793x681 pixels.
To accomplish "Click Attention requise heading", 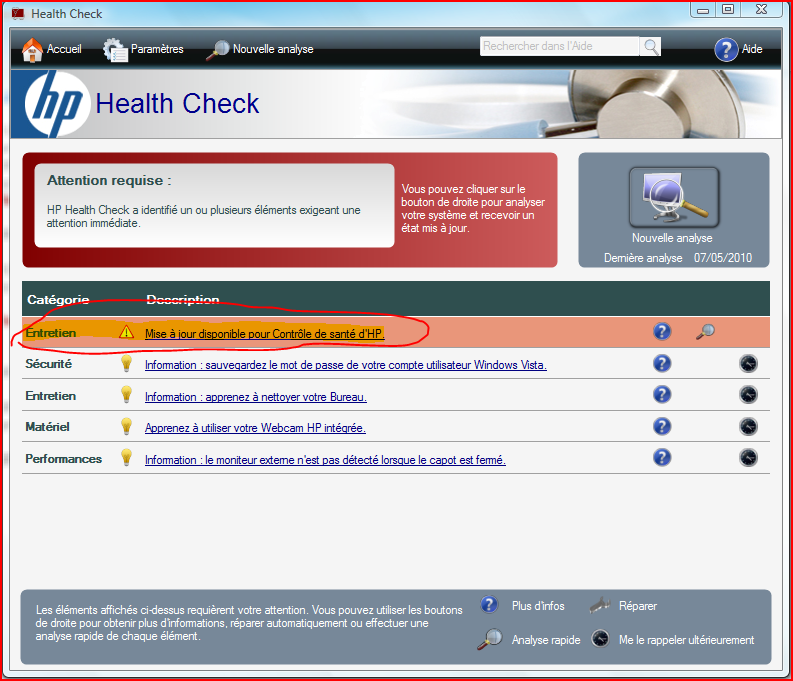I will [x=109, y=180].
